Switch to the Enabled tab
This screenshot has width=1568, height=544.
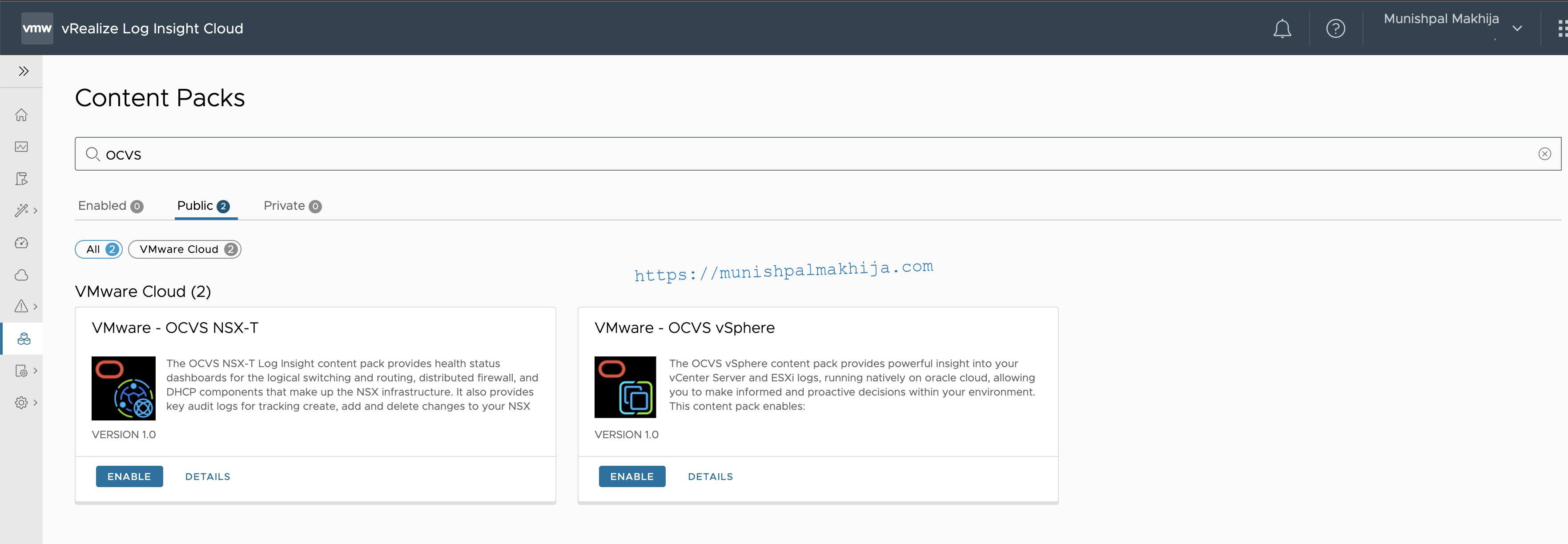pos(111,206)
